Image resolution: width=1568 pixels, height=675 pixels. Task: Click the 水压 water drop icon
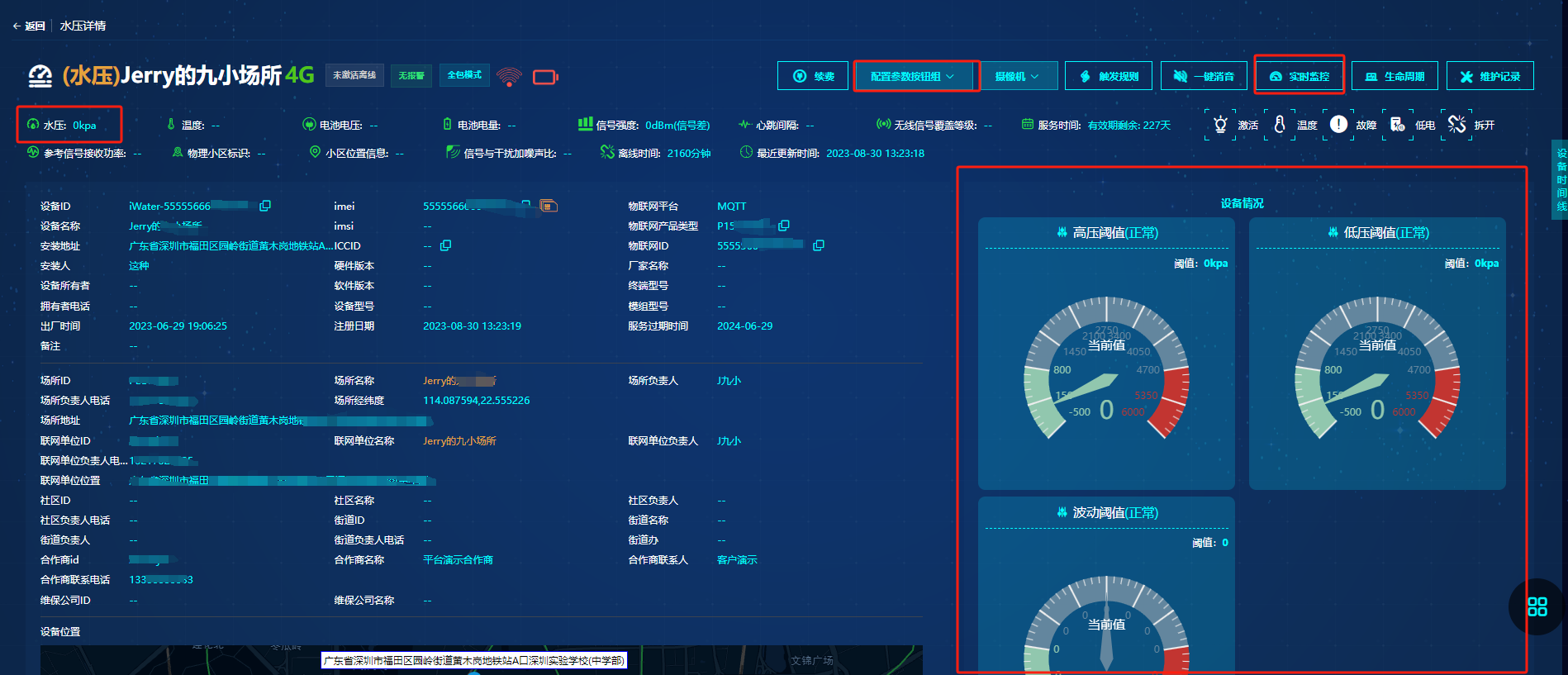(x=33, y=125)
